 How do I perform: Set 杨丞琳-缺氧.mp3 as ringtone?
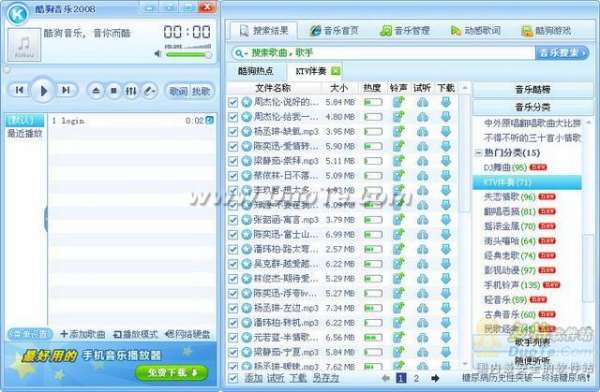[399, 132]
